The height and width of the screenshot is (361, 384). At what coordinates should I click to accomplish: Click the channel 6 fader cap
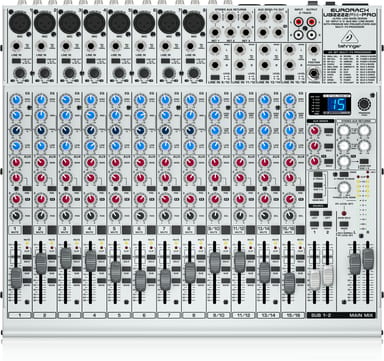(x=140, y=280)
